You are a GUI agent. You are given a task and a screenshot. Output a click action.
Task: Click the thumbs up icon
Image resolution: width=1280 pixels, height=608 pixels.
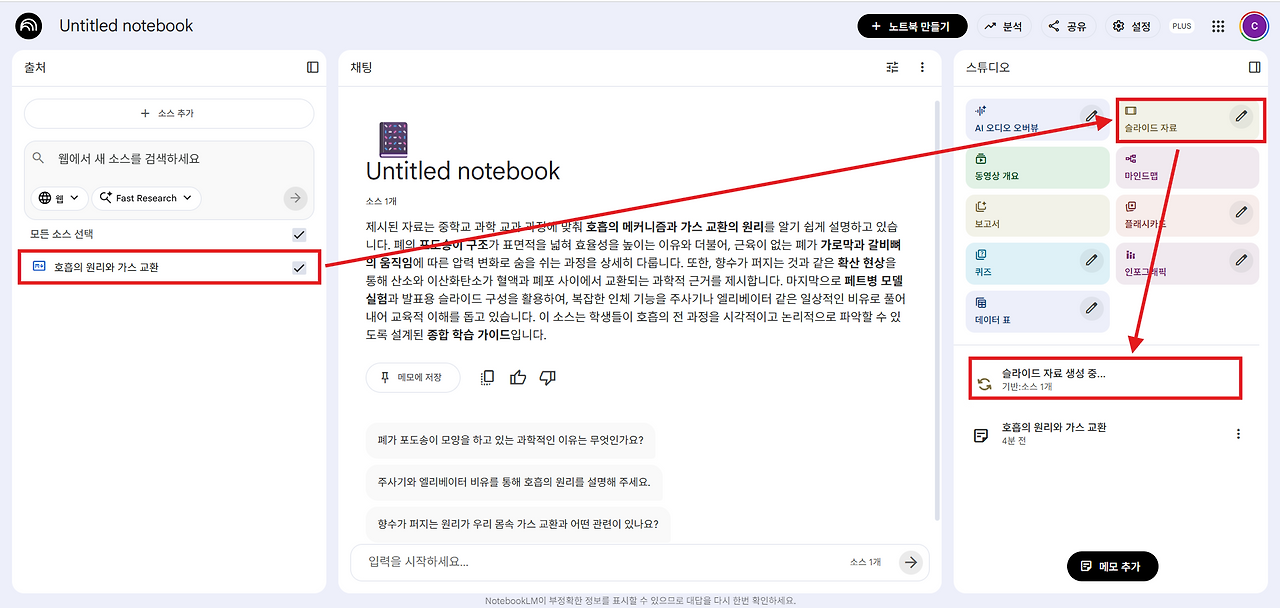518,377
